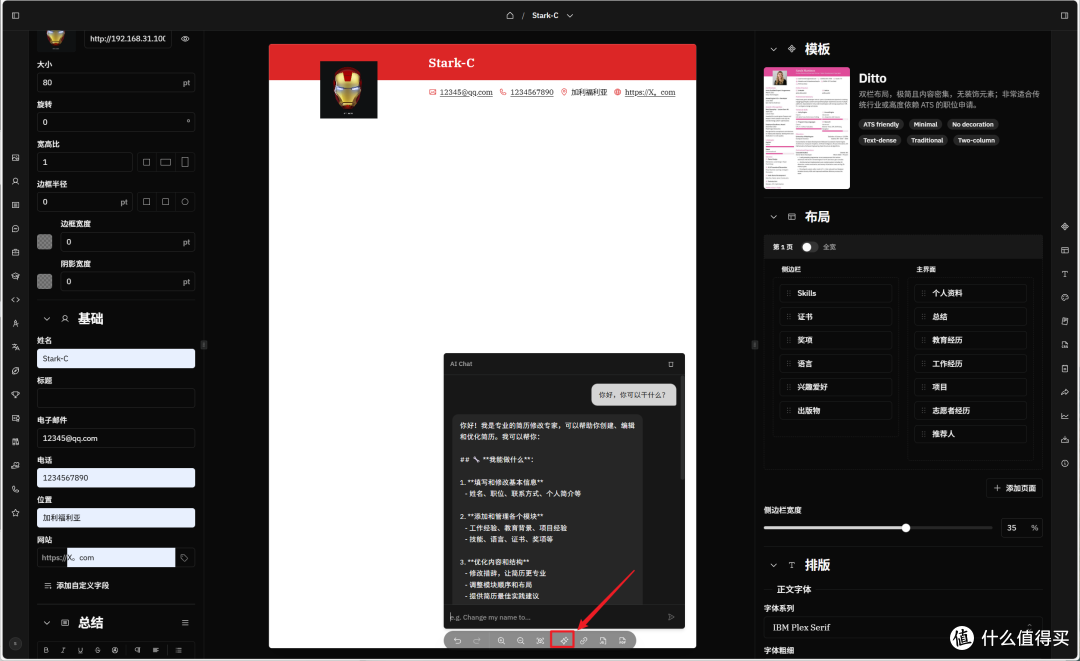Select square corner border radius option
Viewport: 1080px width, 661px height.
point(146,202)
